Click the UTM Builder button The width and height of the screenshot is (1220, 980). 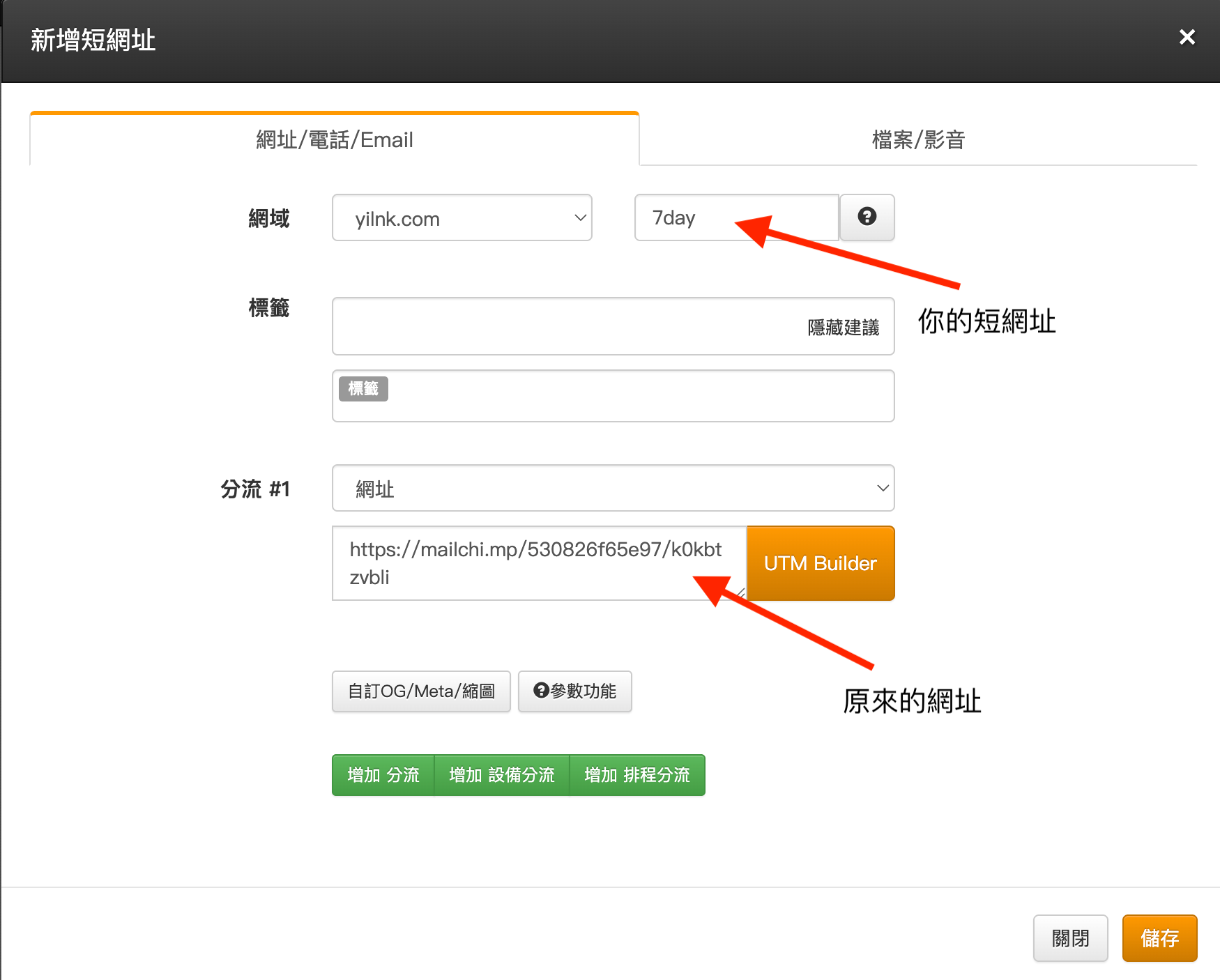(x=820, y=563)
